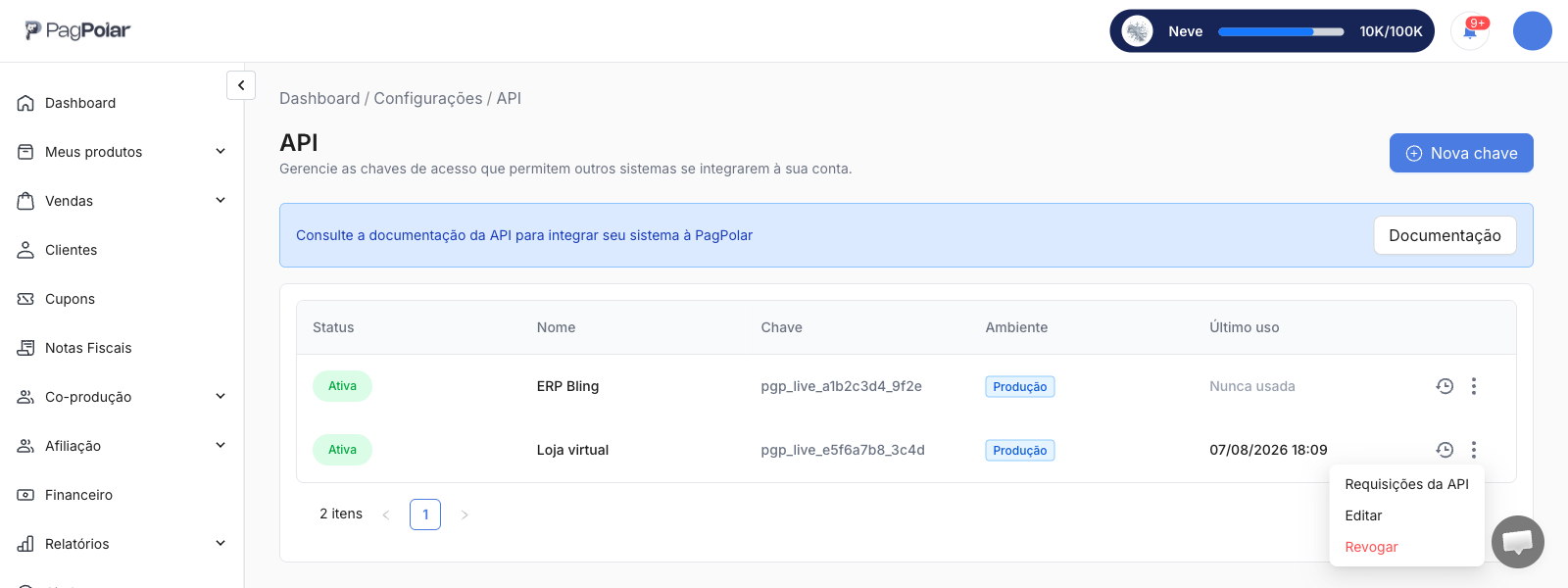Click the Produção tag in Loja virtual row
The height and width of the screenshot is (588, 1568).
point(1020,451)
